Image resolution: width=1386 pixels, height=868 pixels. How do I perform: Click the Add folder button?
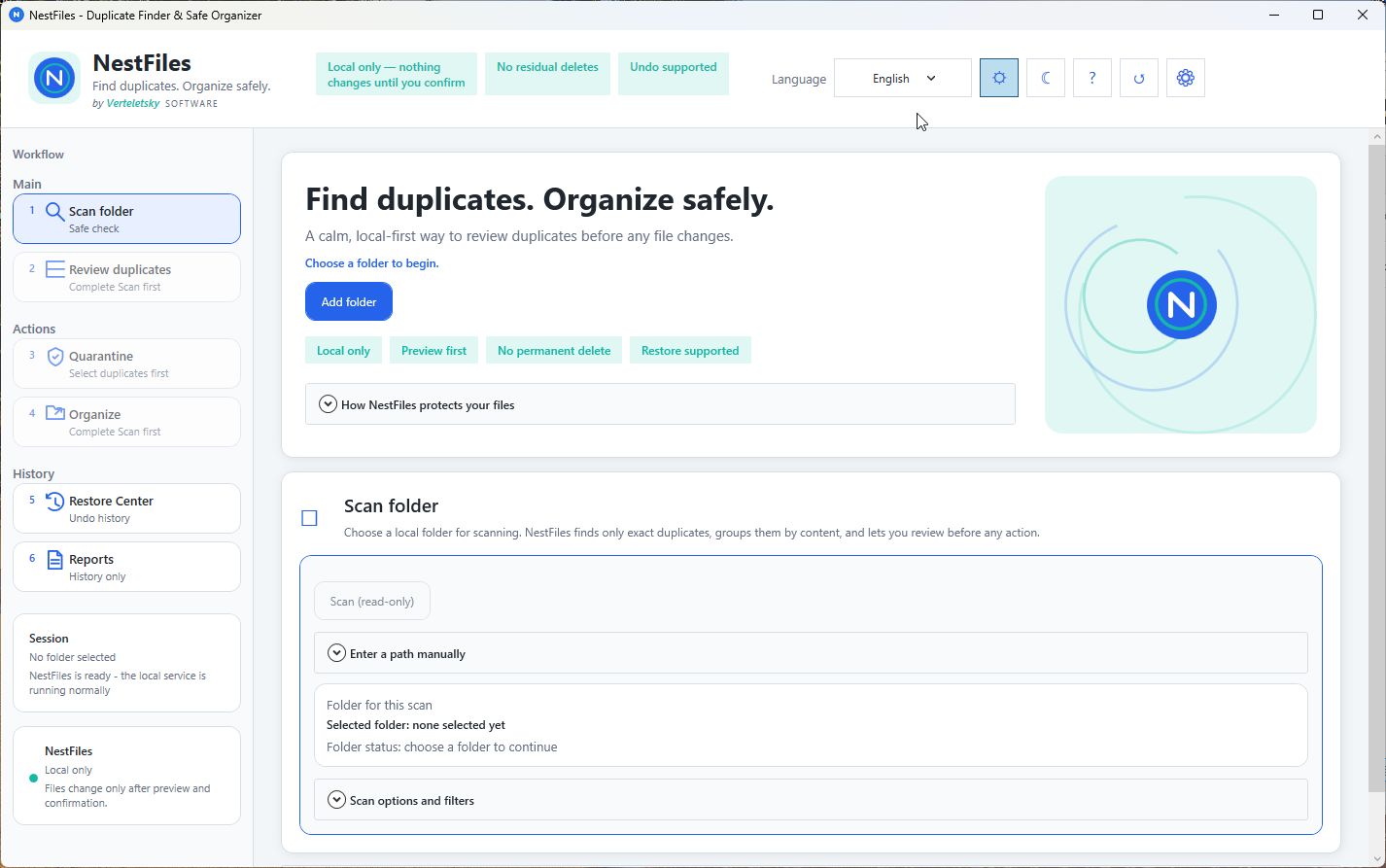[349, 301]
